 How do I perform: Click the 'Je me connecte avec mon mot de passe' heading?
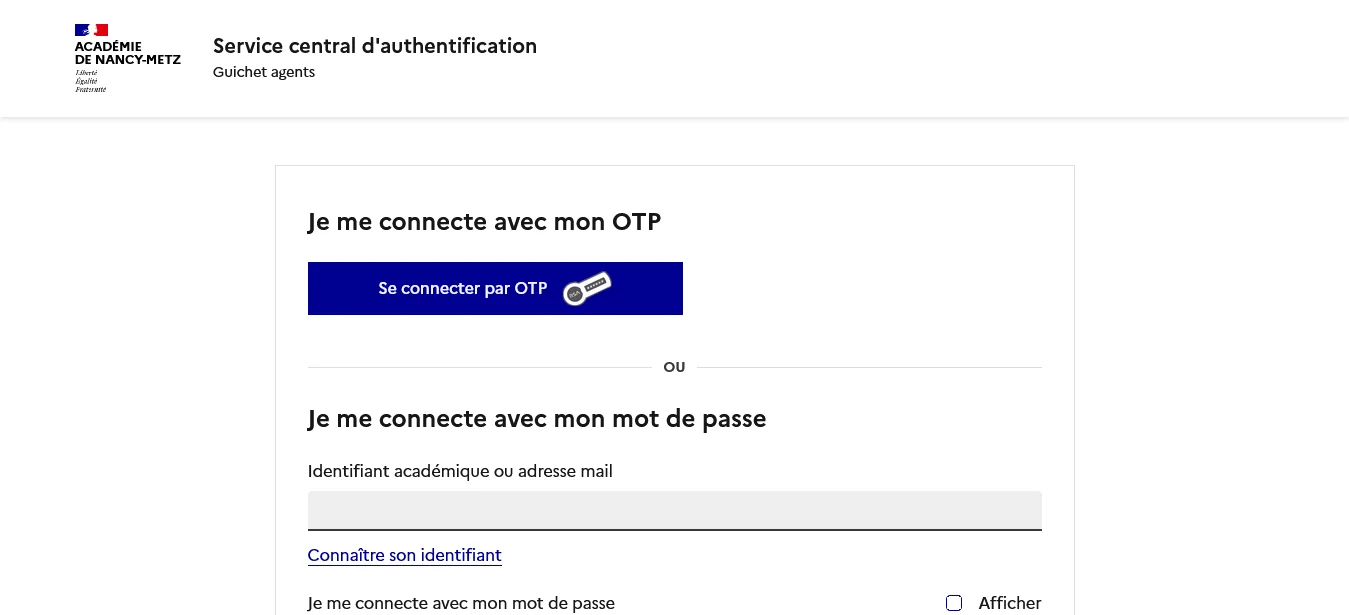(x=537, y=419)
